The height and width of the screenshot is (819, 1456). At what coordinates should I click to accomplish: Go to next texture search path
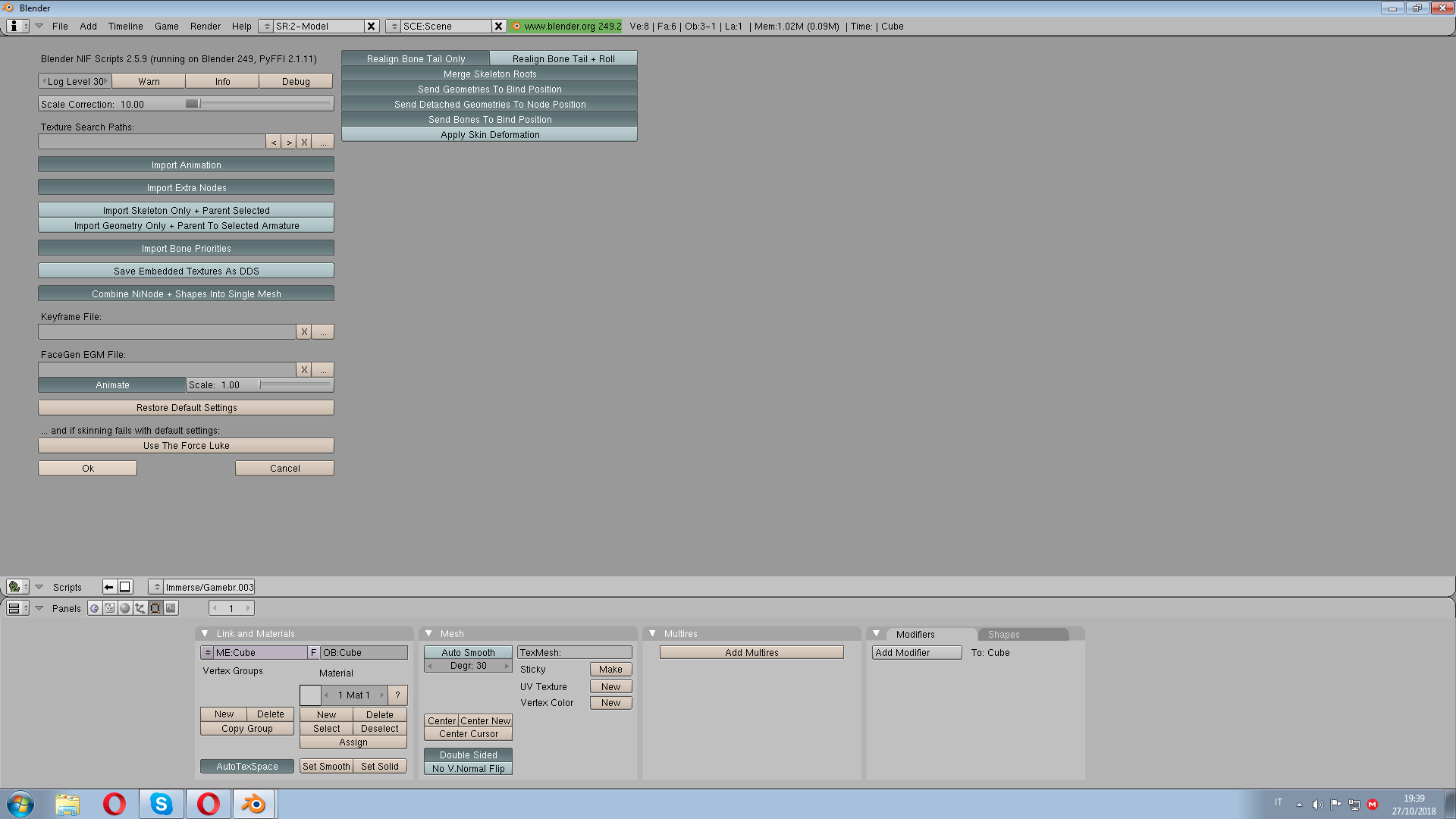pos(289,143)
